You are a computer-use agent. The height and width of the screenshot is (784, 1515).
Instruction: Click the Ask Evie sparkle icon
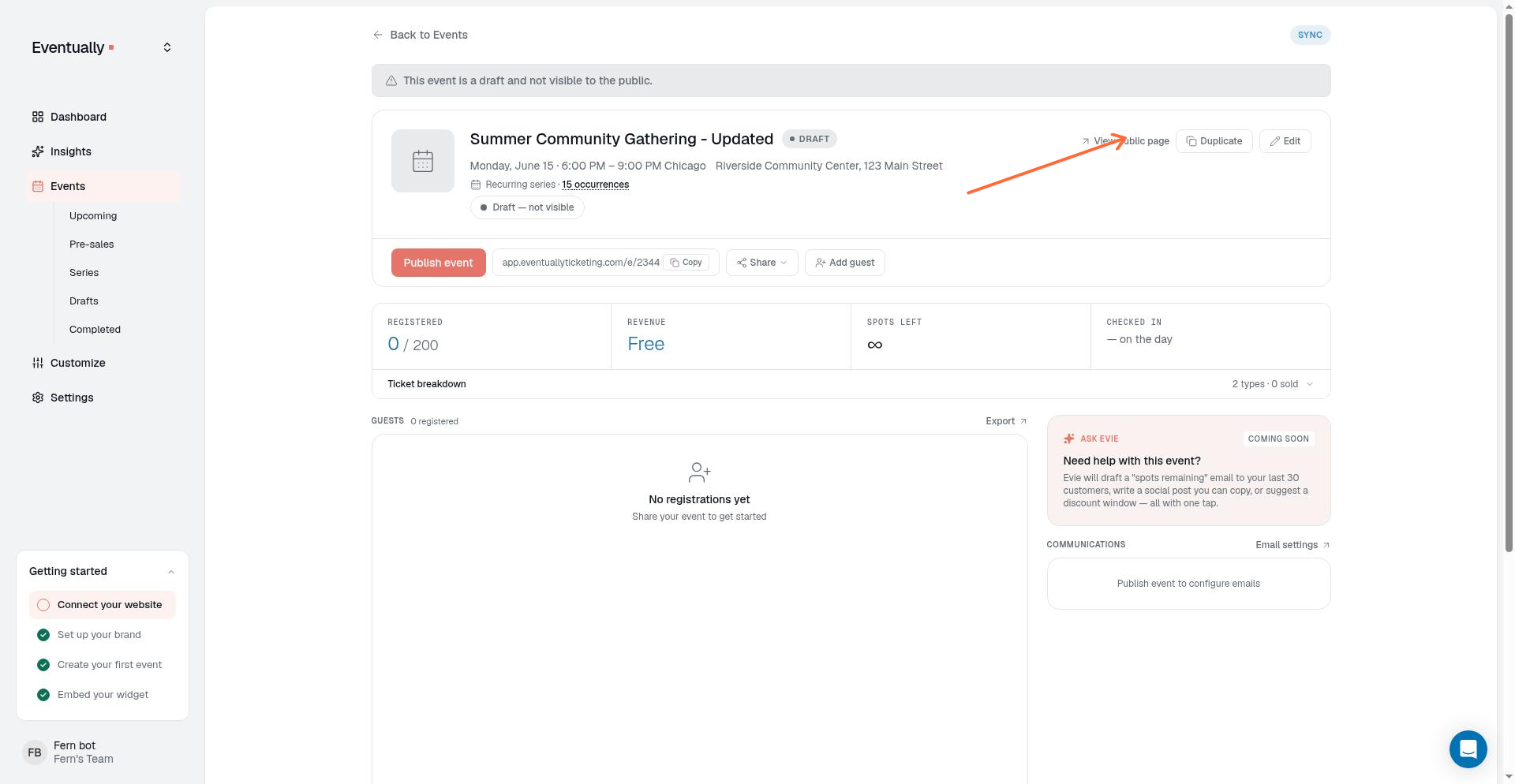(1069, 439)
